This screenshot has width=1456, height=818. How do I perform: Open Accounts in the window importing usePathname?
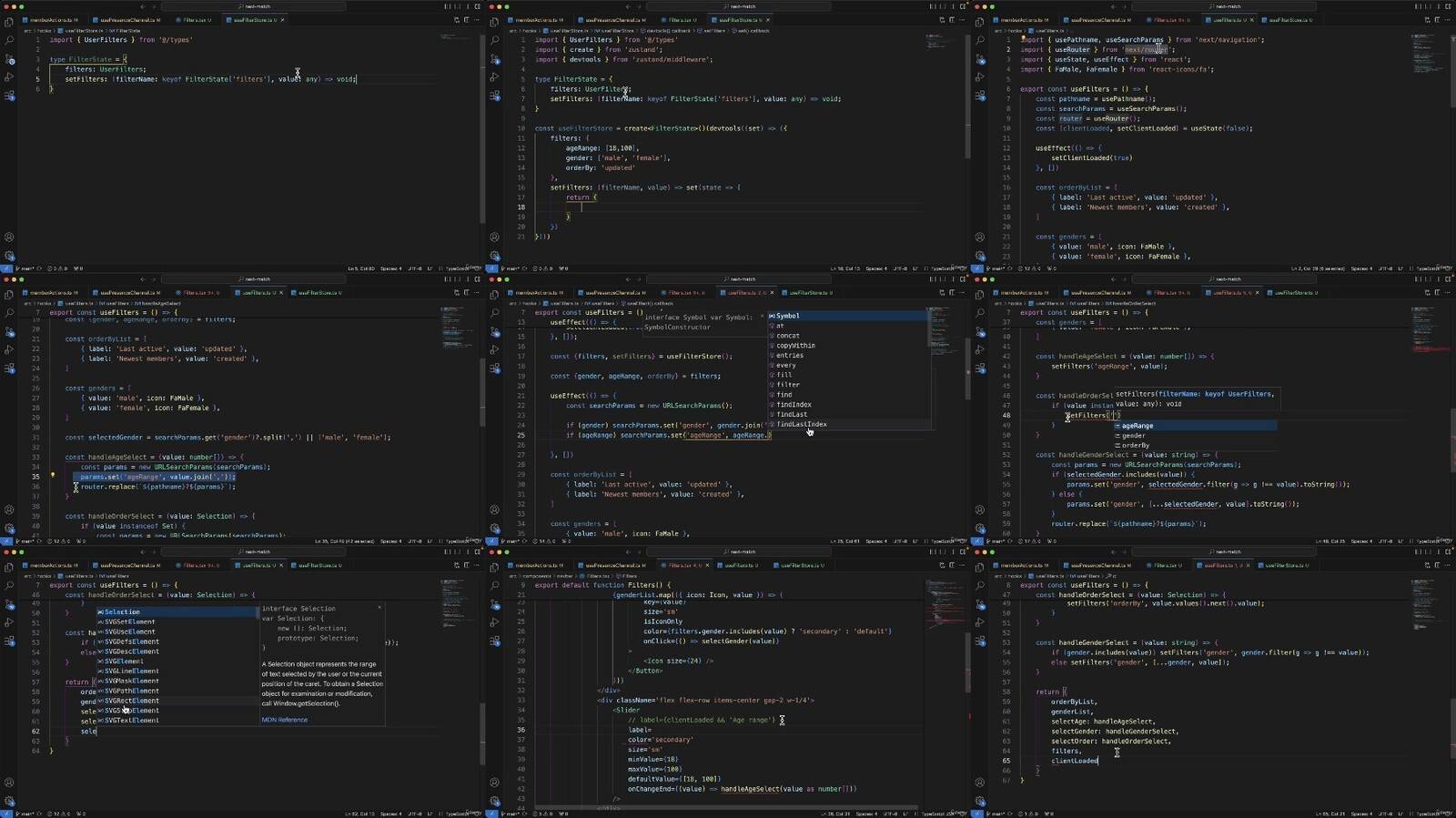pos(980,237)
